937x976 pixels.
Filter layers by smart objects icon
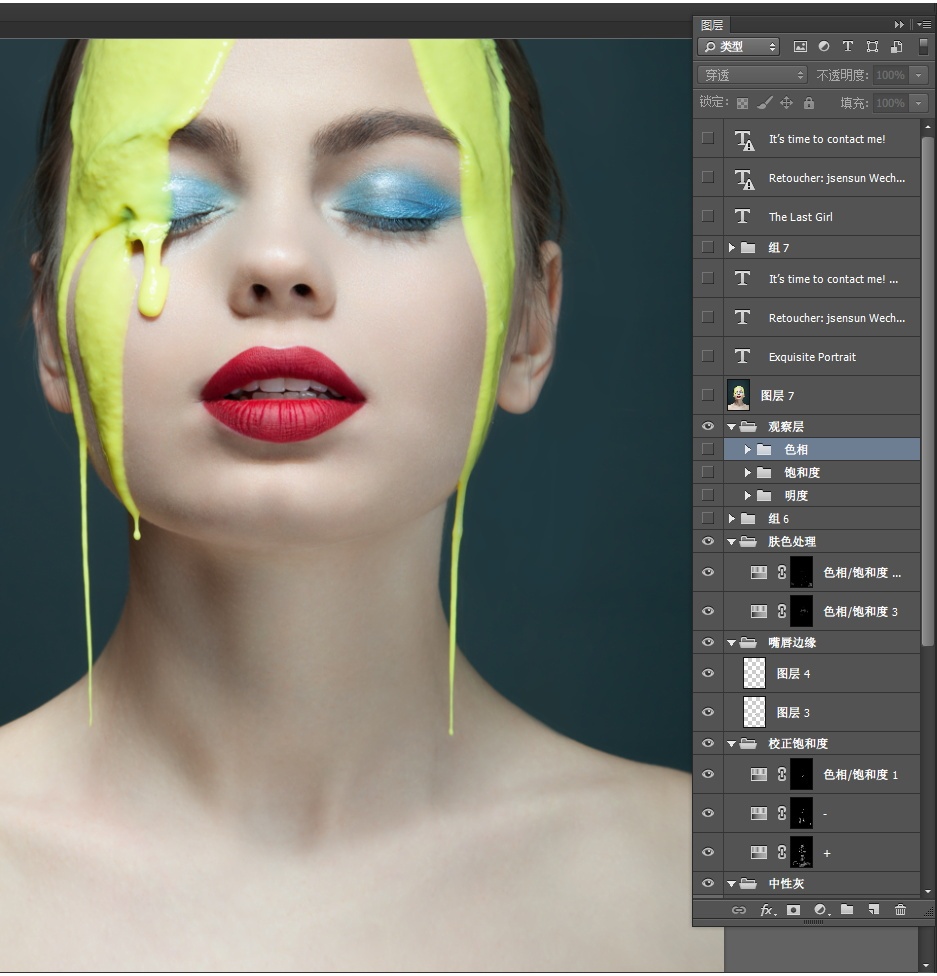897,47
